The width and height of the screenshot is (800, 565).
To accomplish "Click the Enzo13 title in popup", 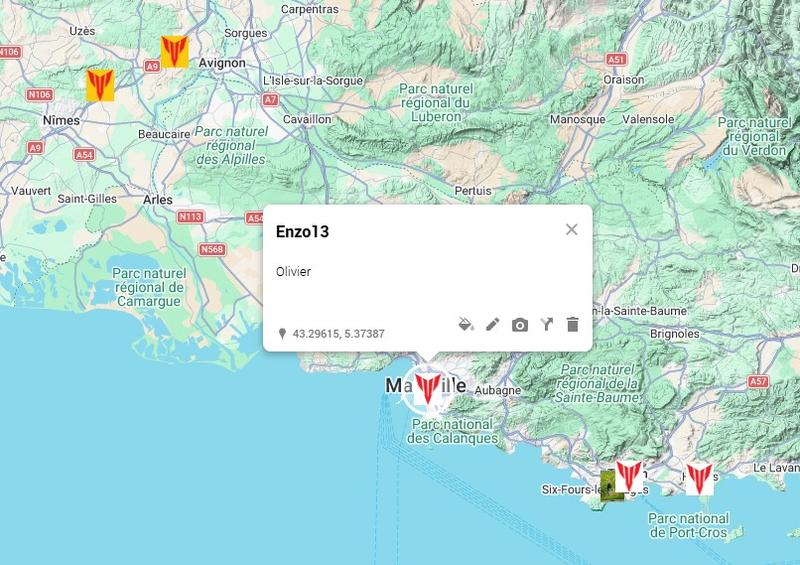I will [x=303, y=232].
